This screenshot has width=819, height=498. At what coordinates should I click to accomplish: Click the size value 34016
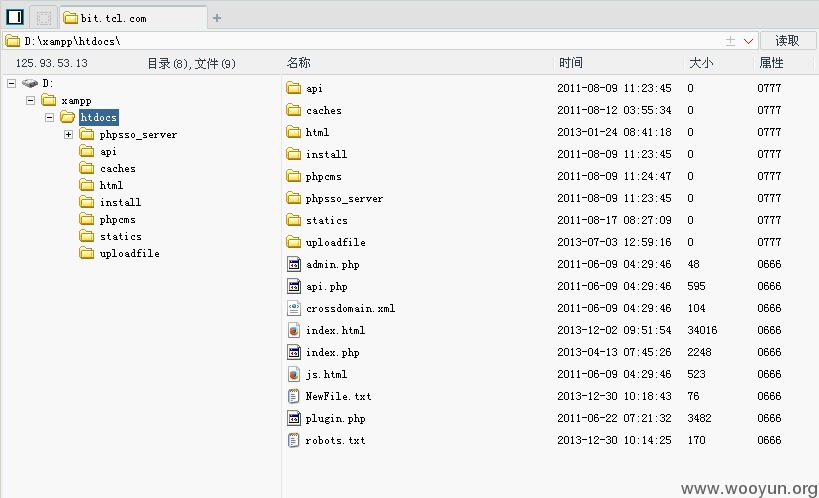click(703, 330)
